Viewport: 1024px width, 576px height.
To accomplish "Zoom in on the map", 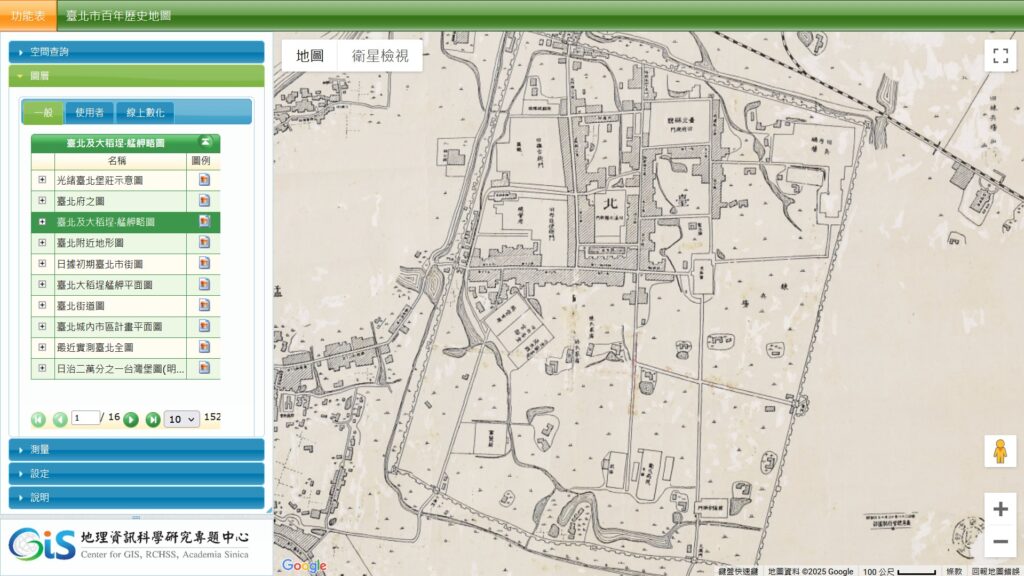I will [1000, 509].
